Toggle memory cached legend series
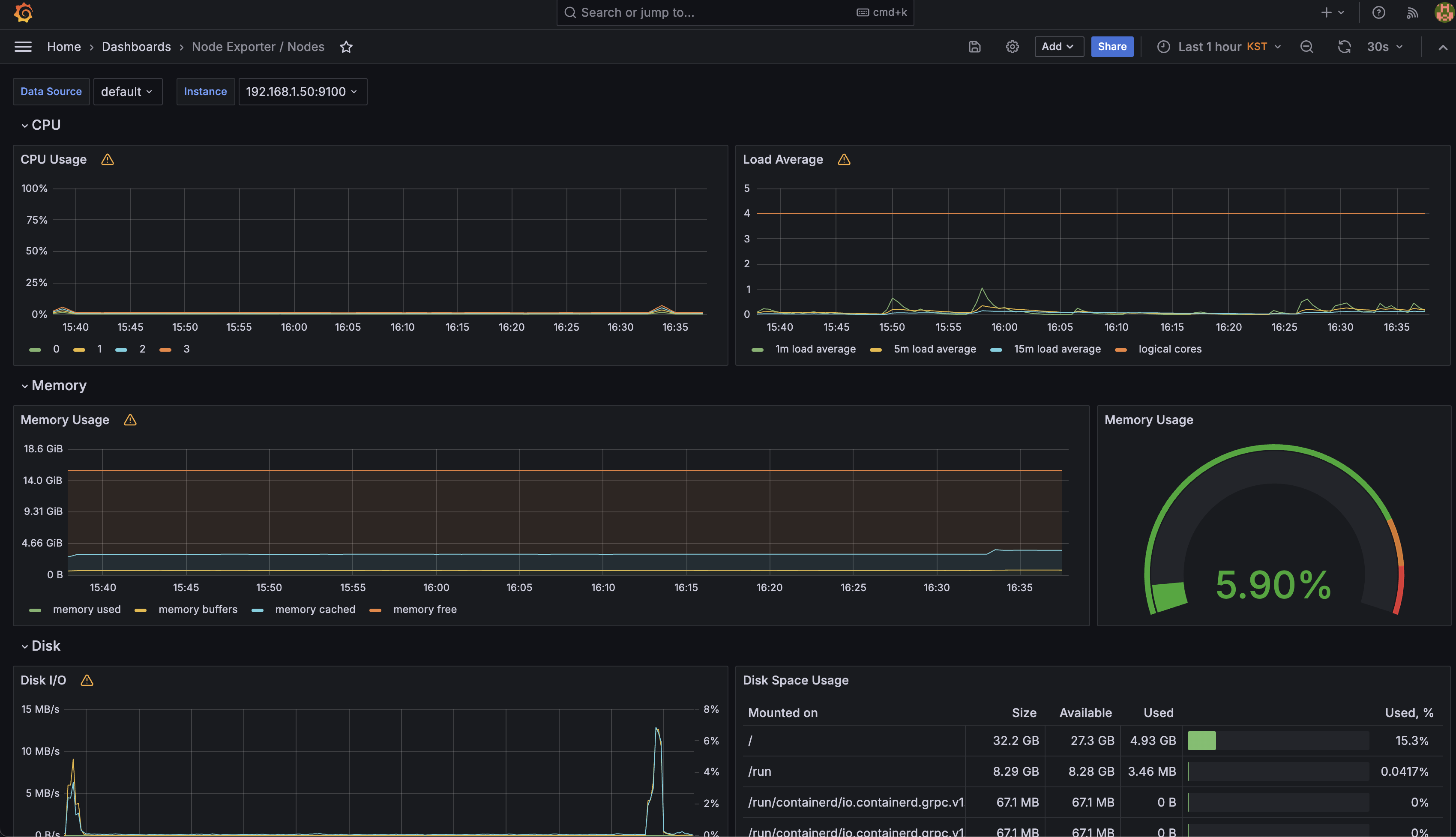Viewport: 1456px width, 837px height. [315, 610]
